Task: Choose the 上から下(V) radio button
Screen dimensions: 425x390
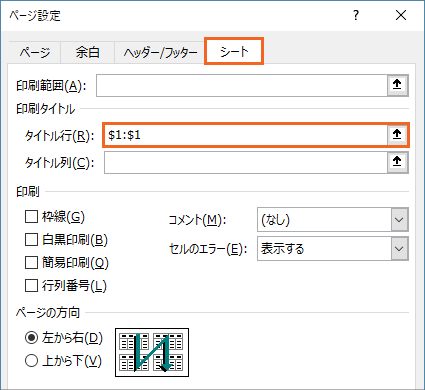Action: (31, 361)
